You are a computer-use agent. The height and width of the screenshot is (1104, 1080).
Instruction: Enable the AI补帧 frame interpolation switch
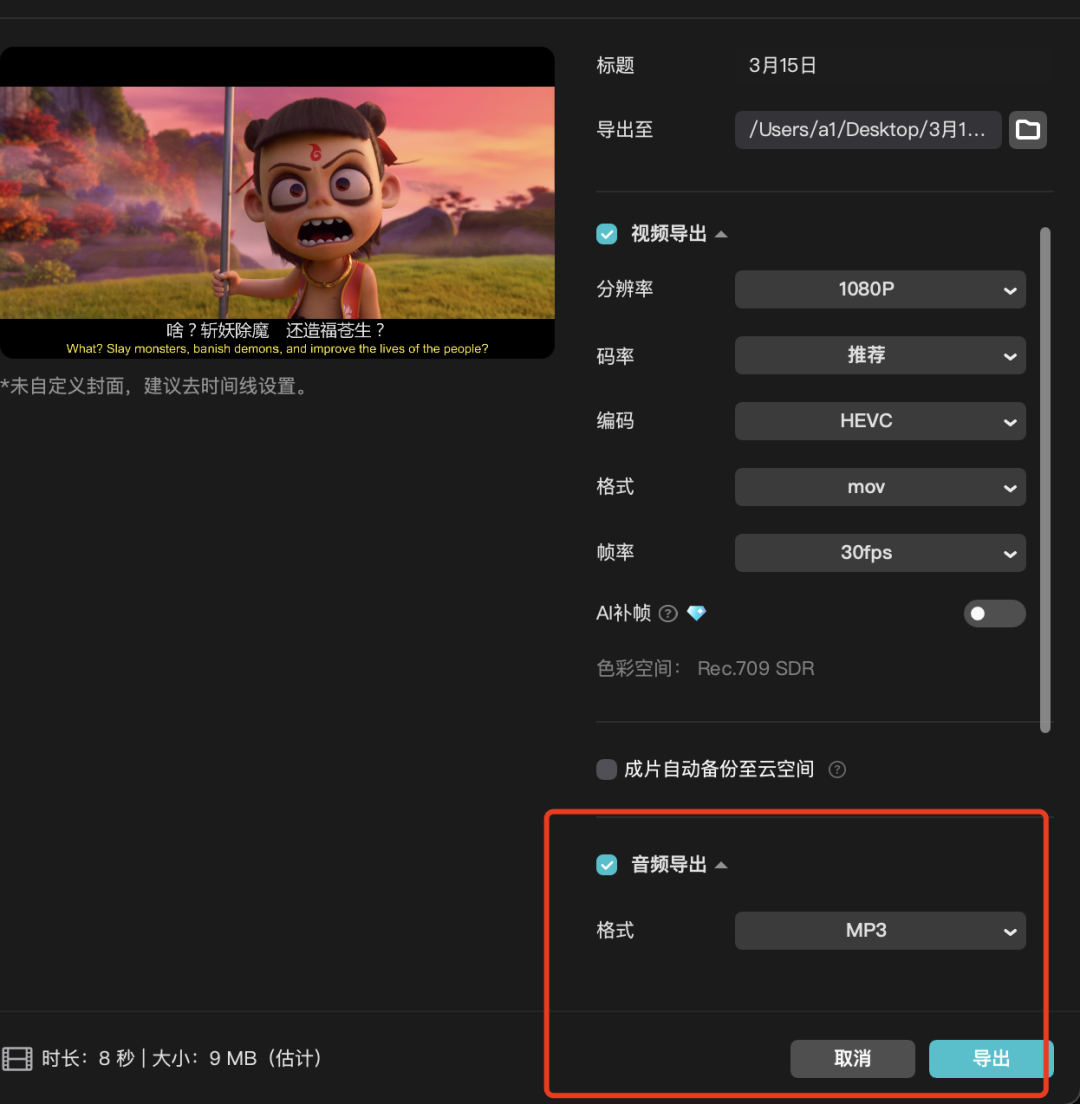pyautogui.click(x=994, y=613)
